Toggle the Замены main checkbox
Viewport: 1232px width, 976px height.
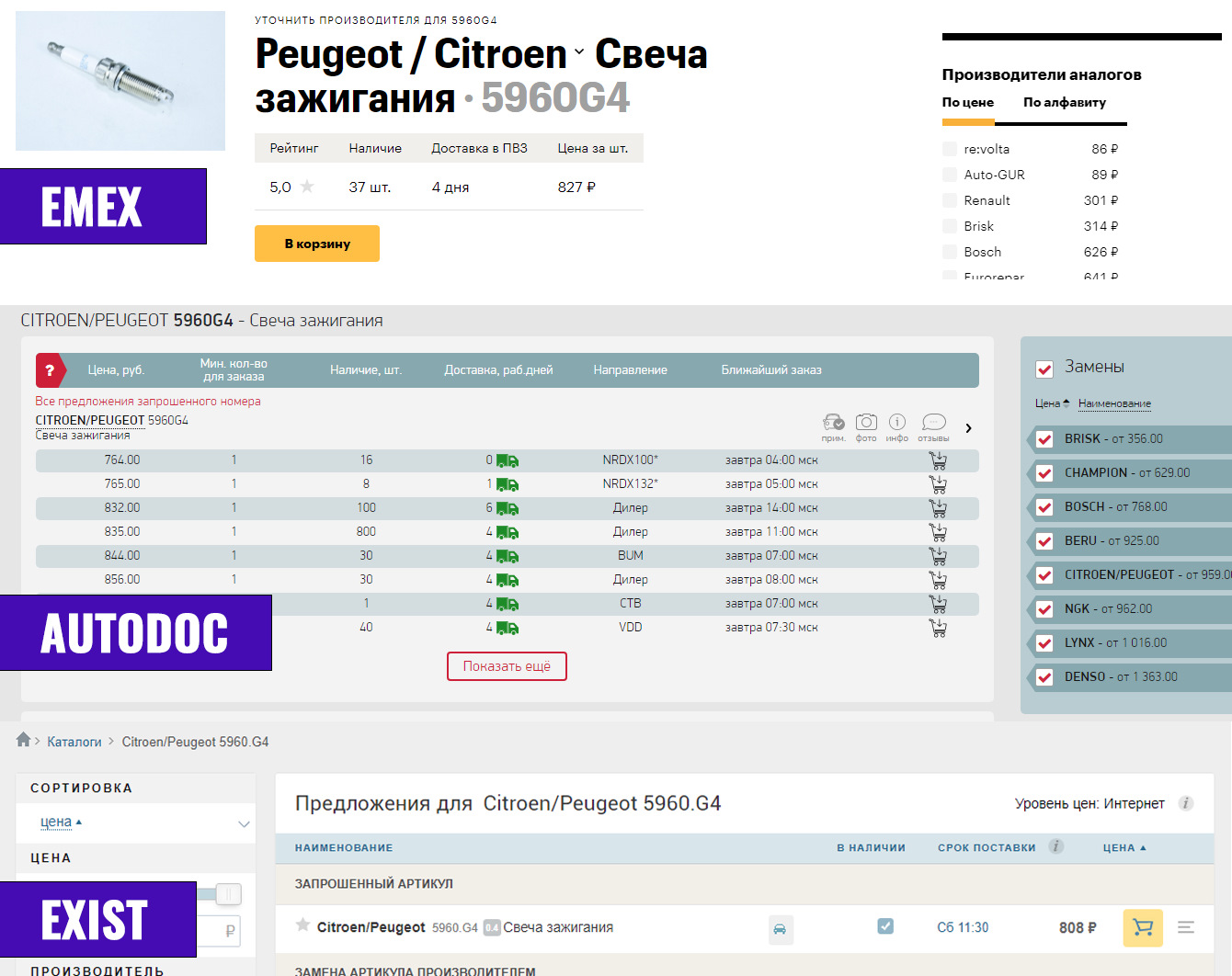tap(1044, 369)
